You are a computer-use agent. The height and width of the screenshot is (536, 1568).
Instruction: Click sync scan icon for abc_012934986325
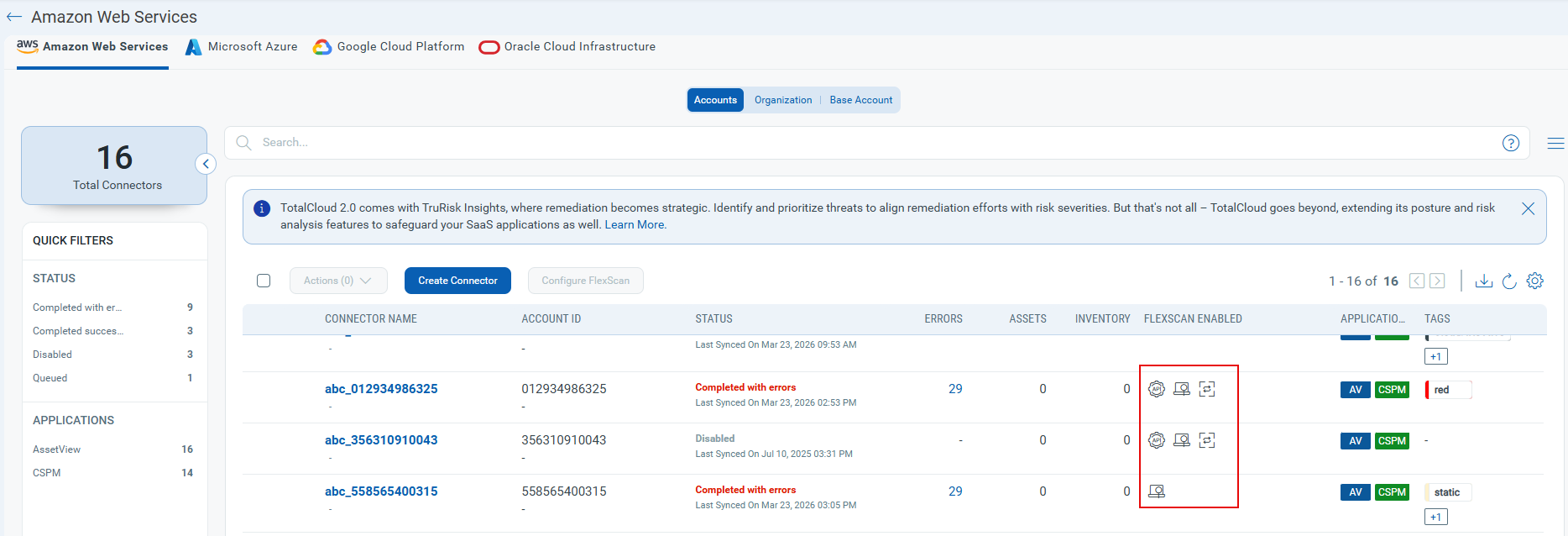1207,389
